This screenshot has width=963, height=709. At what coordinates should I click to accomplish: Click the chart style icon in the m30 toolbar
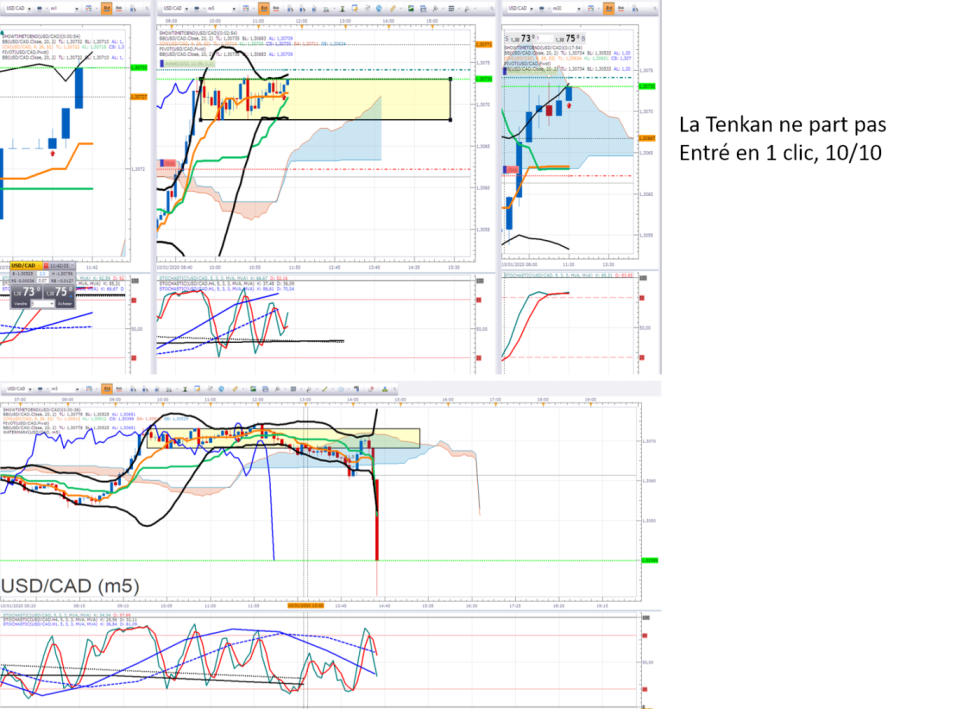(591, 9)
